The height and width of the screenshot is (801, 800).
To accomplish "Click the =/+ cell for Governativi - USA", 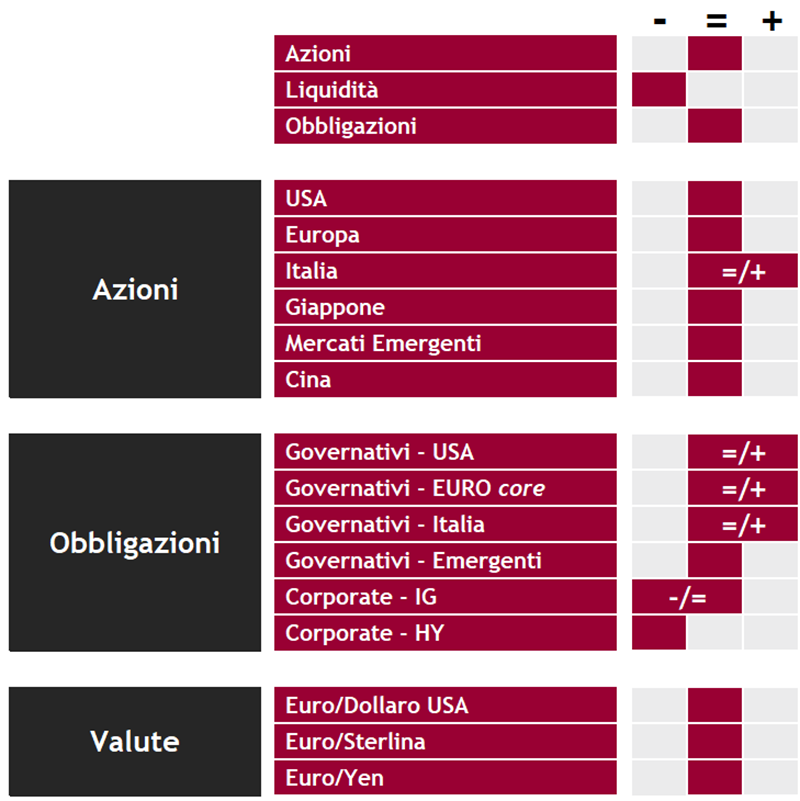I will [742, 452].
